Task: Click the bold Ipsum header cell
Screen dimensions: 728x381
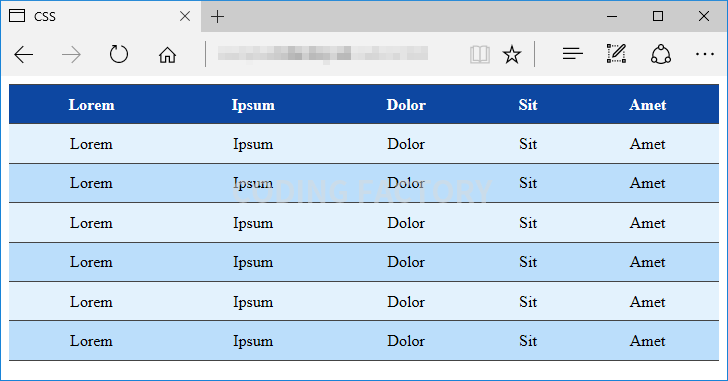Action: tap(253, 105)
